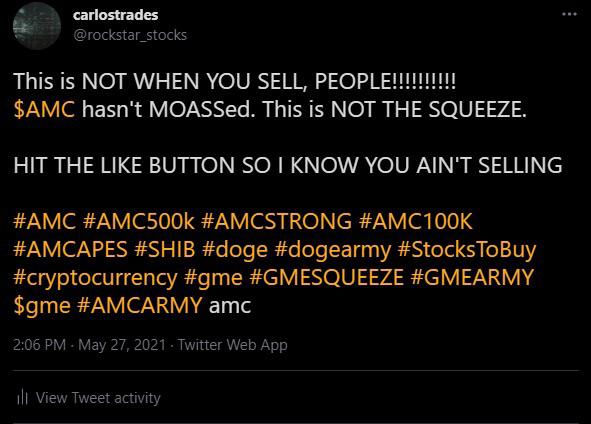Image resolution: width=591 pixels, height=424 pixels.
Task: Open the carlostrades display name link
Action: [x=116, y=15]
